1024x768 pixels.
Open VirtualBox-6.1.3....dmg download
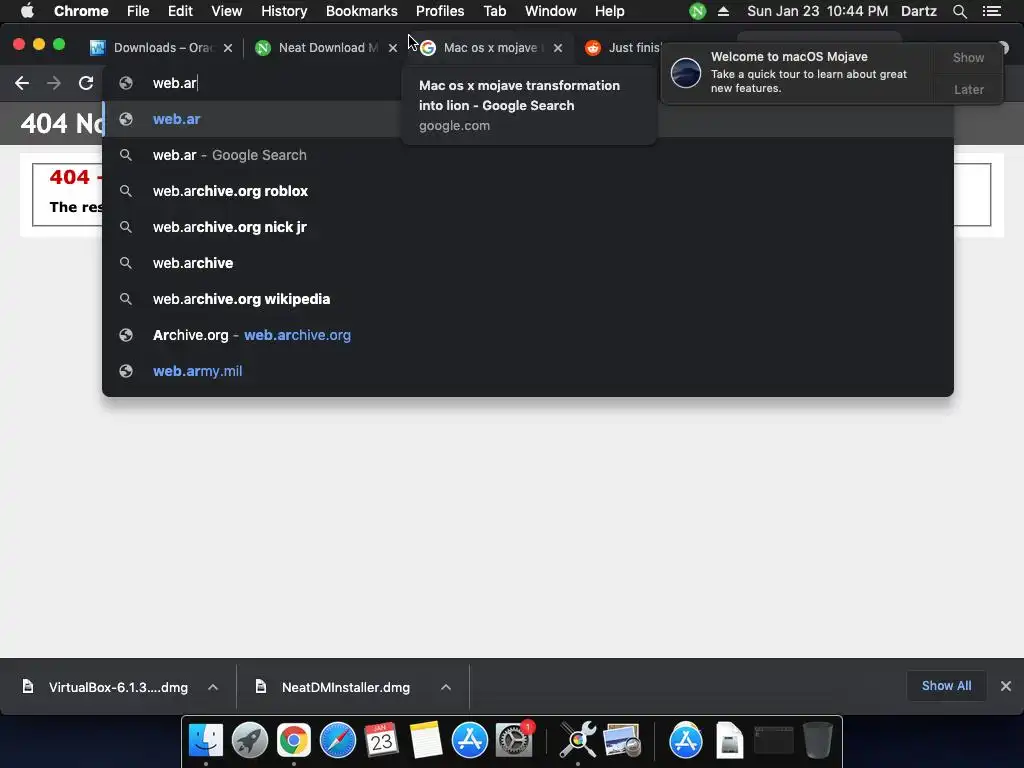click(118, 687)
